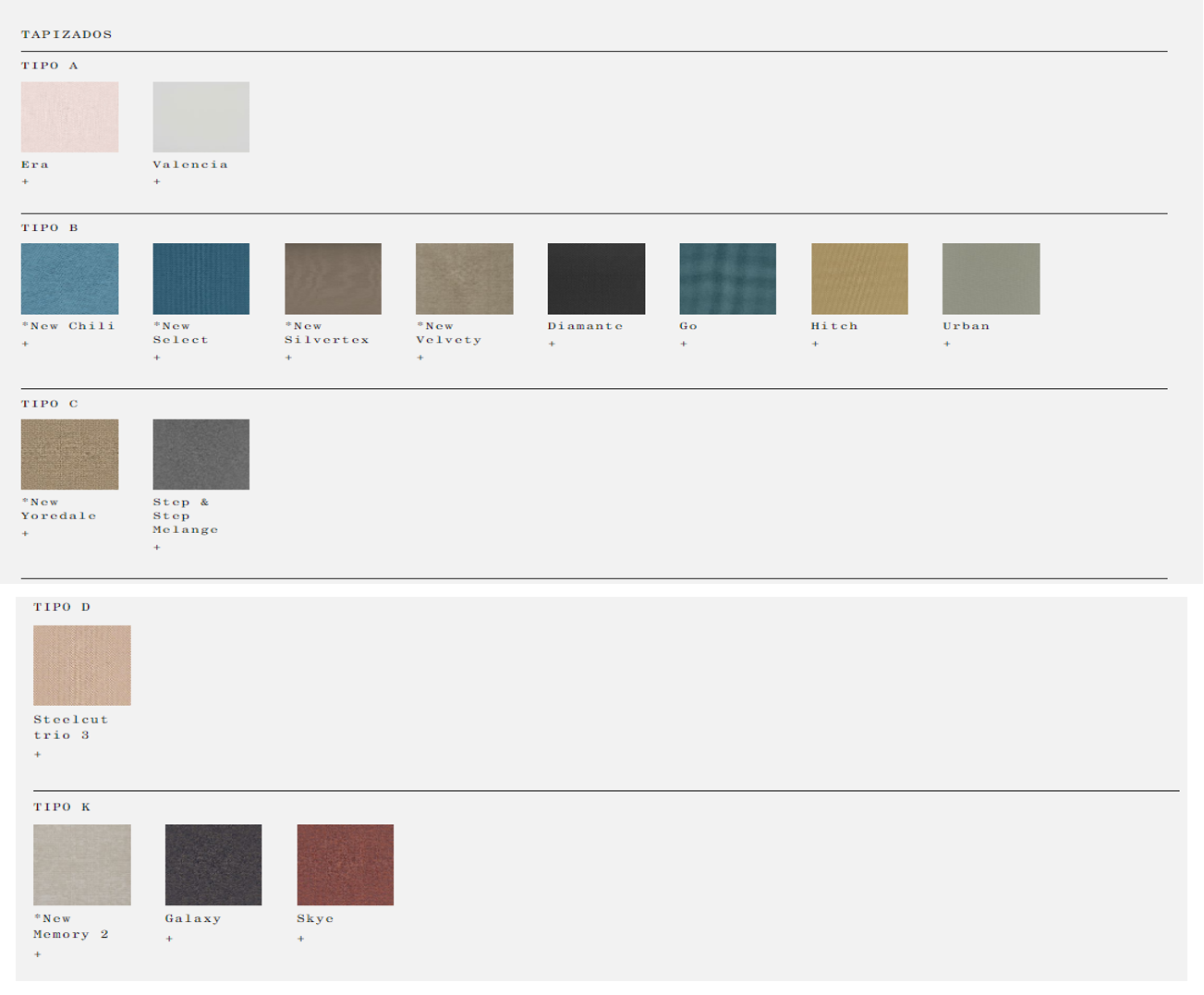The height and width of the screenshot is (995, 1204).
Task: Expand the plus under New Chili
Action: click(25, 344)
